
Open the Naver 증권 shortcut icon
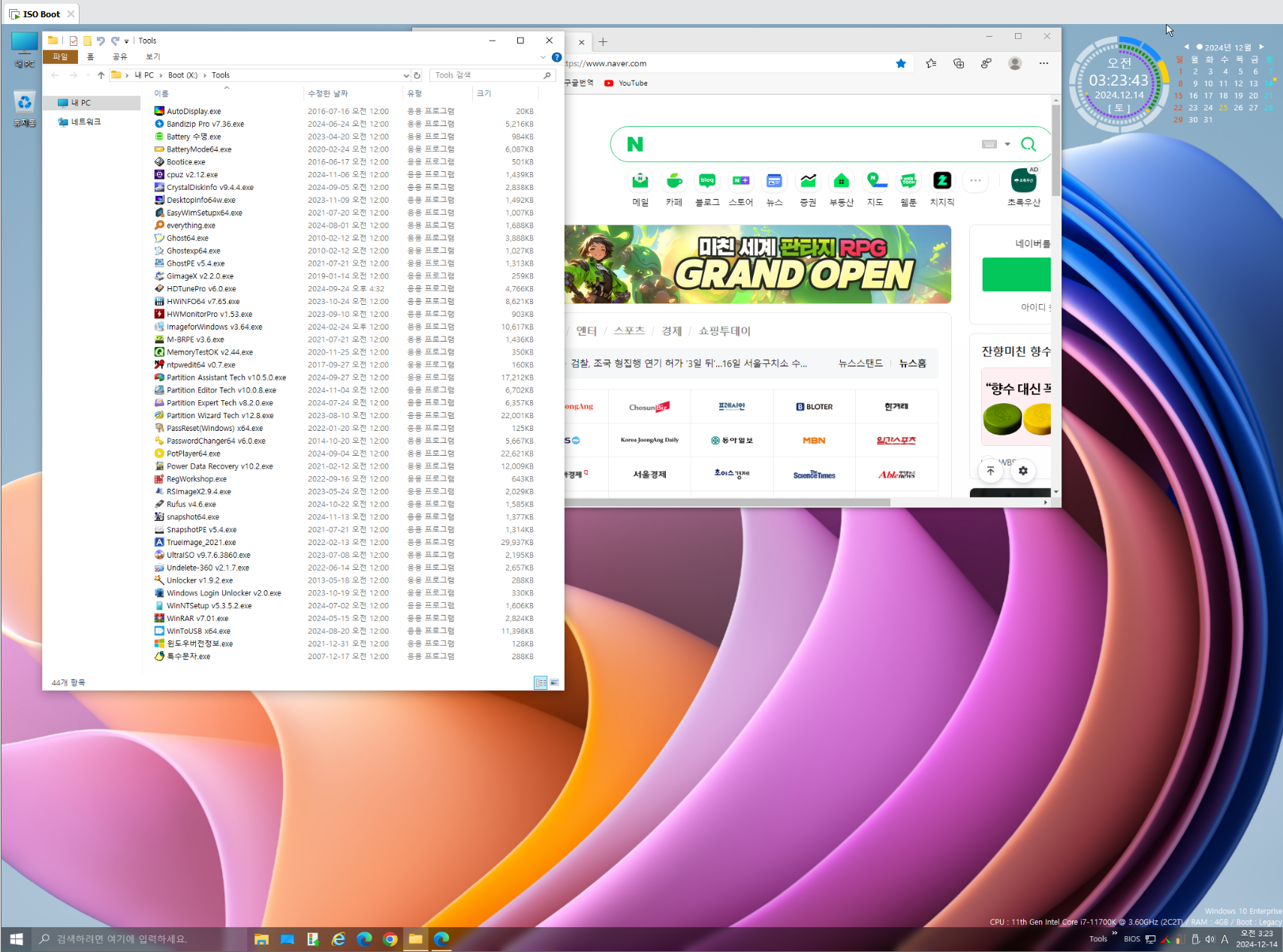click(x=808, y=181)
